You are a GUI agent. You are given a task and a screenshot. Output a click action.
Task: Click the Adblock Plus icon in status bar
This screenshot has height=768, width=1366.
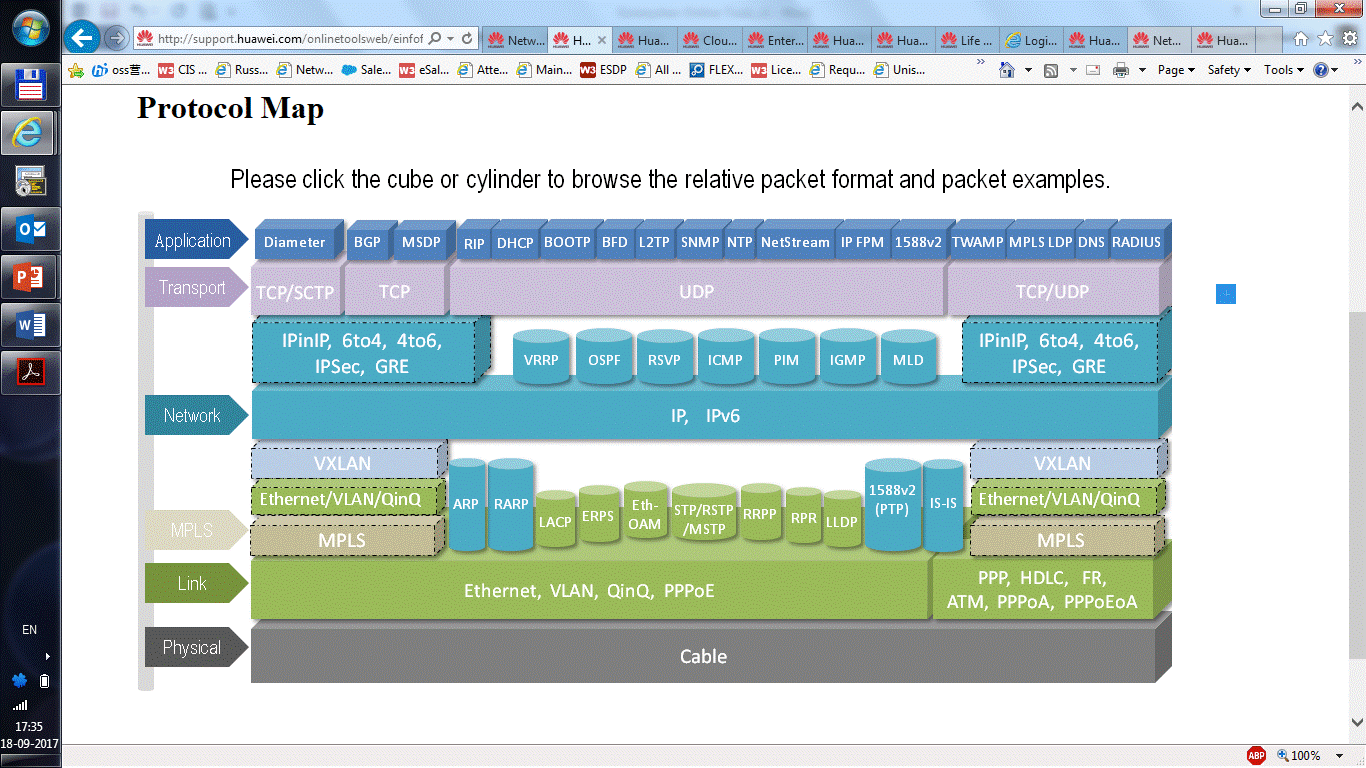(1256, 756)
